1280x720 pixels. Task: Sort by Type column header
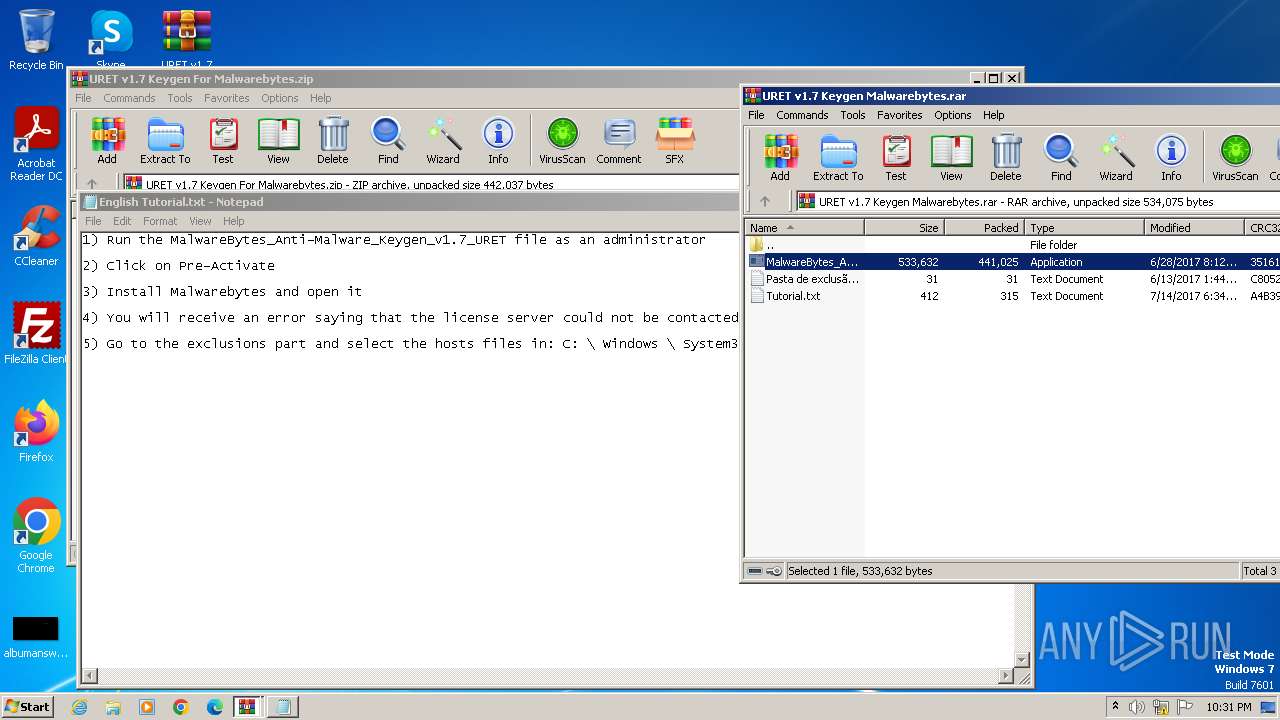[1085, 228]
